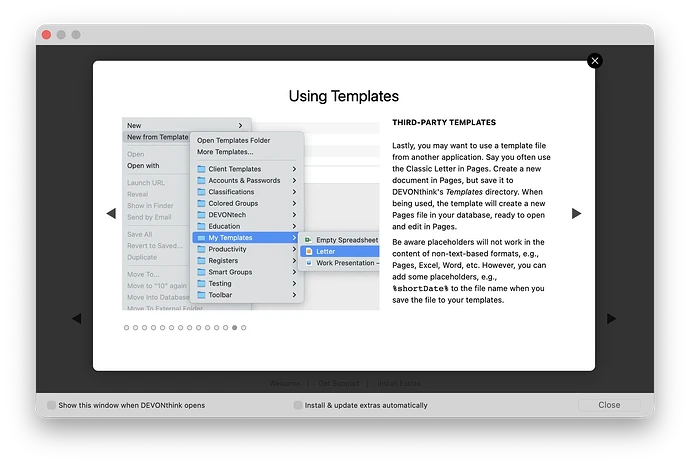Open the dimmed Welcome link
This screenshot has height=465, width=690.
pyautogui.click(x=285, y=384)
